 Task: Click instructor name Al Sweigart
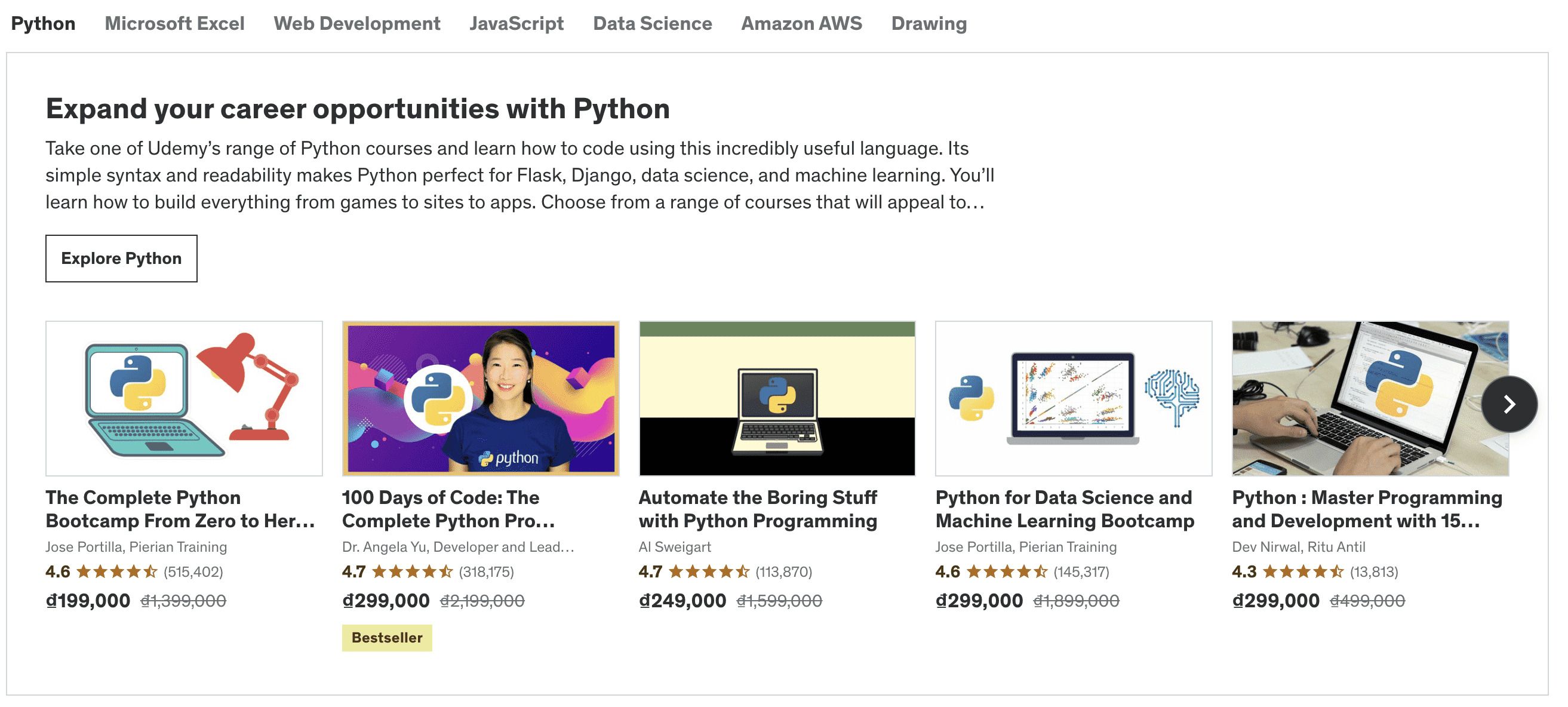click(675, 547)
